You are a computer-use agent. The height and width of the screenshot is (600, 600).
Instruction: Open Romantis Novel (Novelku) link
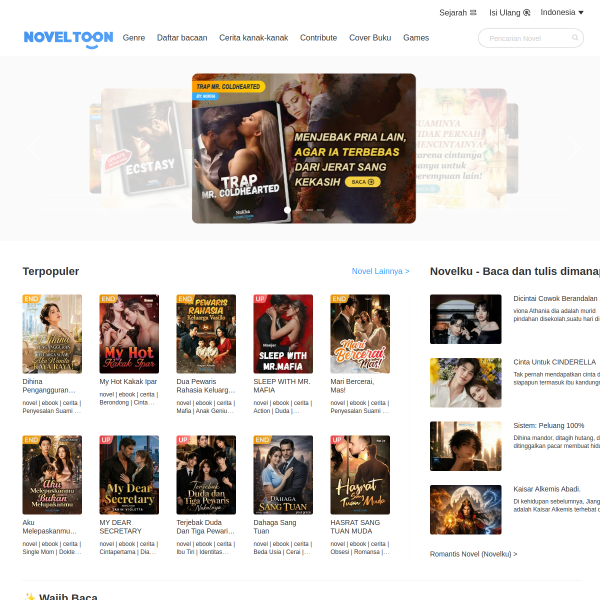473,554
